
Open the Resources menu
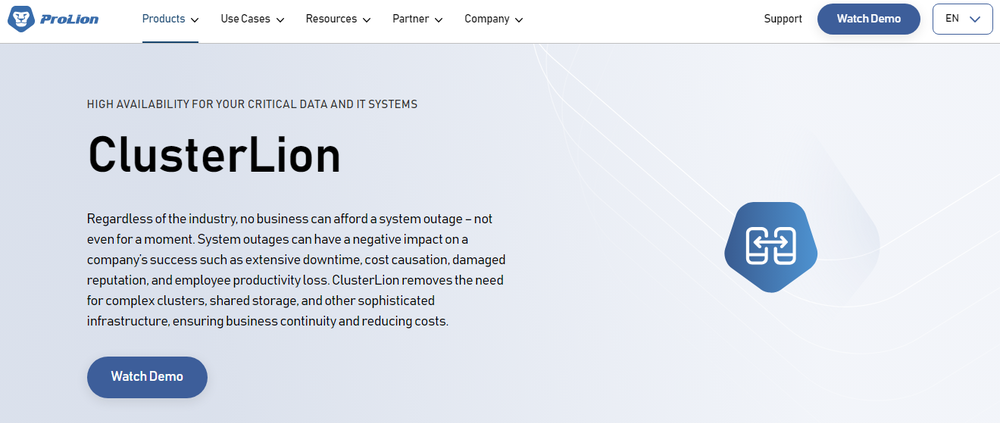[331, 19]
